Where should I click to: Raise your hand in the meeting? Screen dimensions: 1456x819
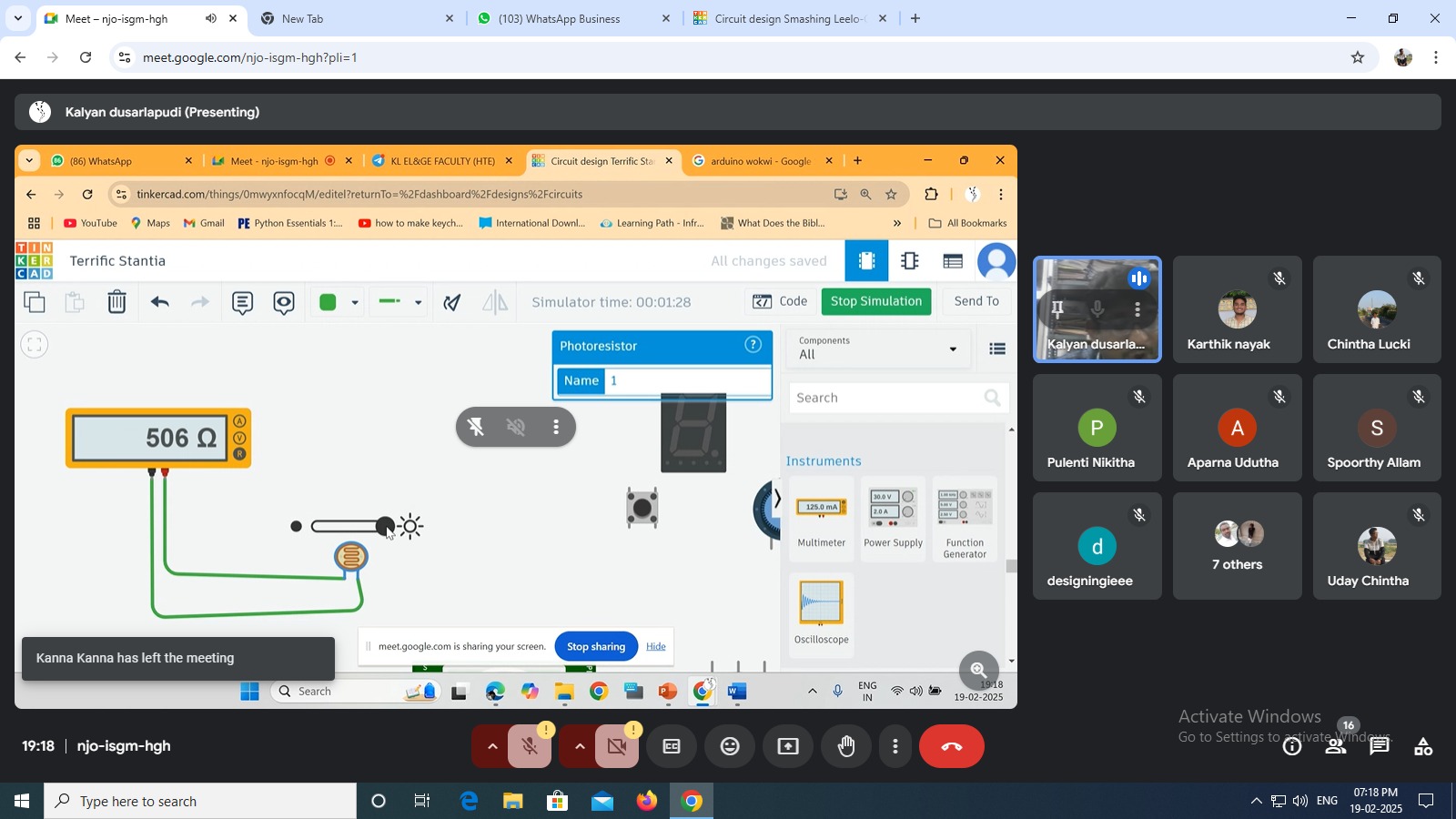point(846,747)
